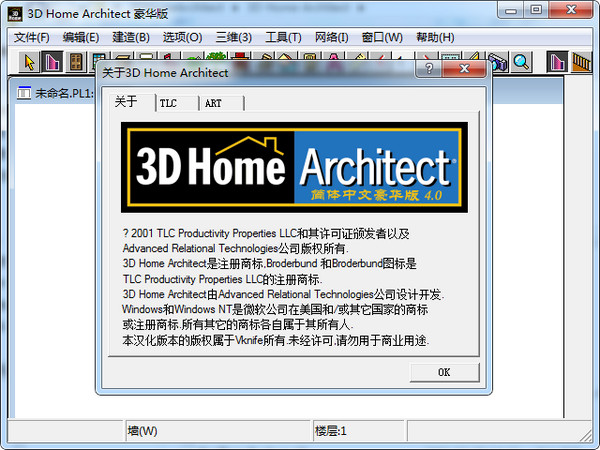
Task: Open the 三维(3) menu
Action: 233,37
